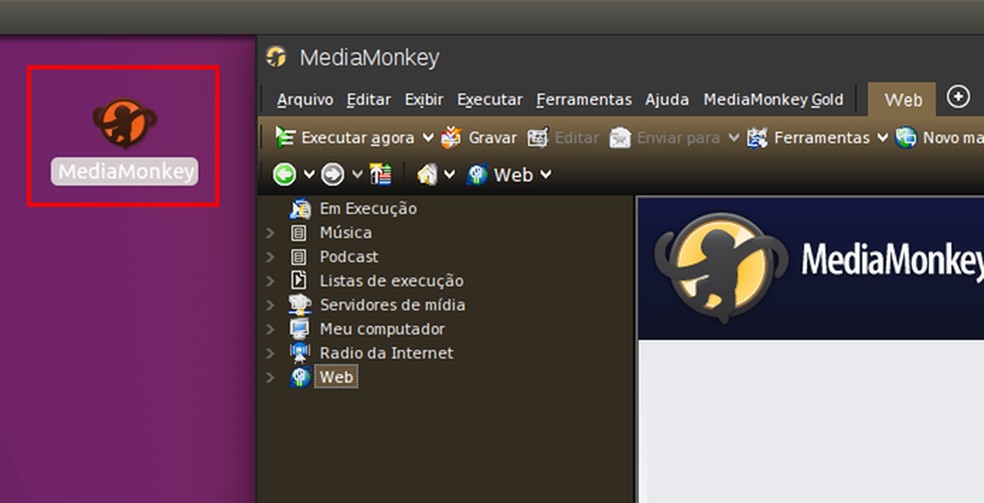Click the Listas de execução playlist icon

pyautogui.click(x=299, y=280)
